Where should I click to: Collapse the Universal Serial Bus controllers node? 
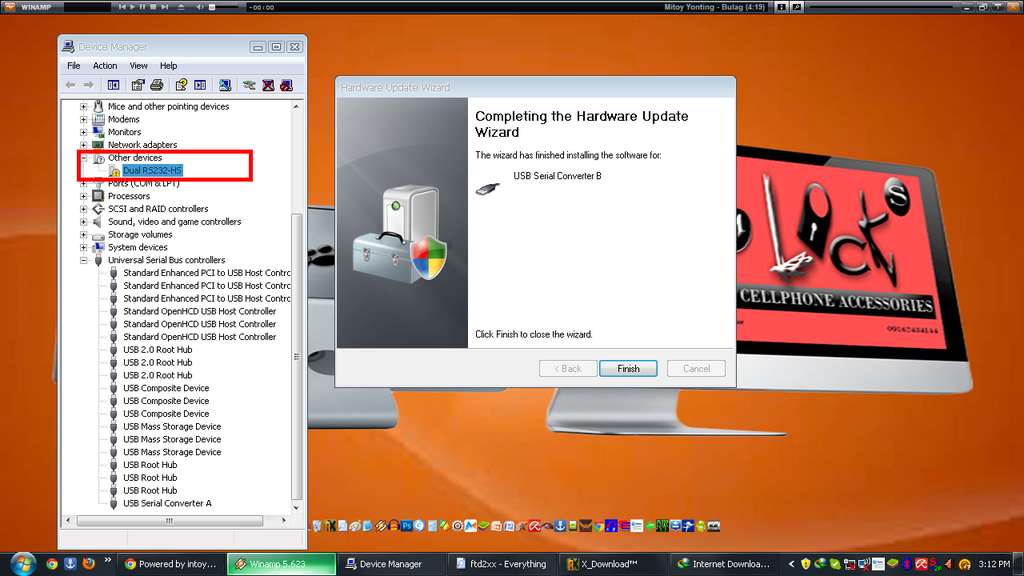click(84, 260)
